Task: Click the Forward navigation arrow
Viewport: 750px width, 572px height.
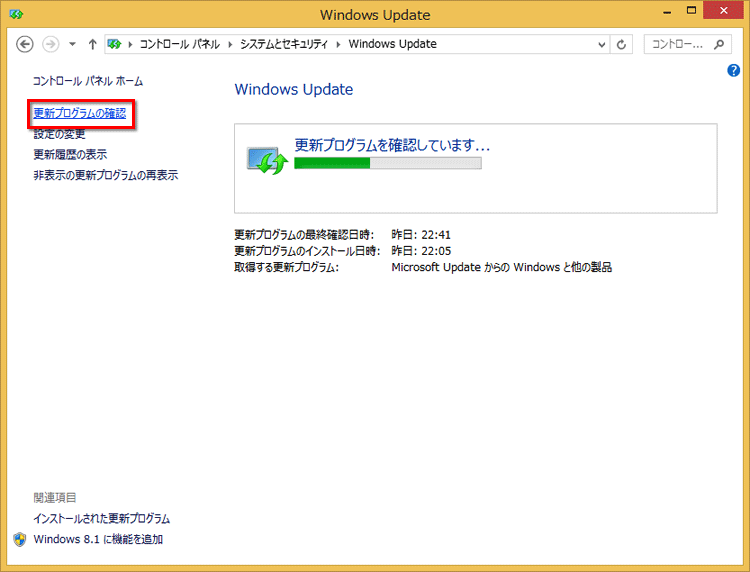Action: 50,44
